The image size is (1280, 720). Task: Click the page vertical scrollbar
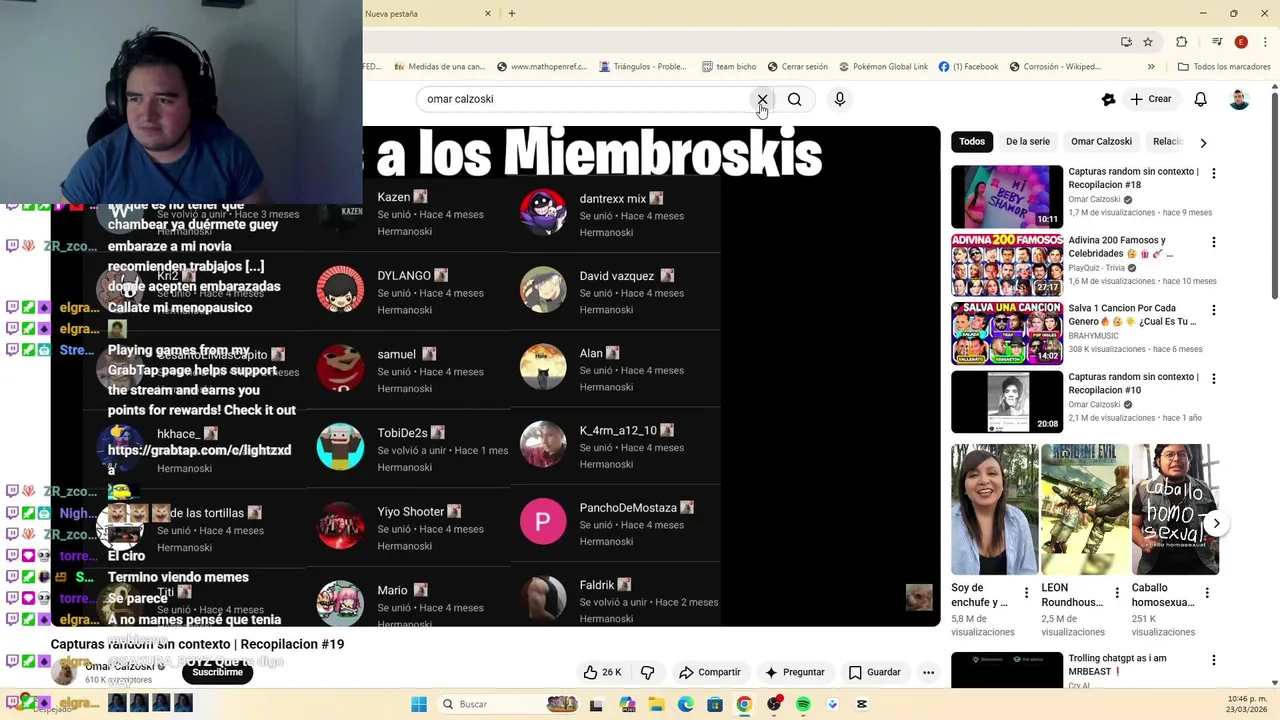click(1274, 195)
